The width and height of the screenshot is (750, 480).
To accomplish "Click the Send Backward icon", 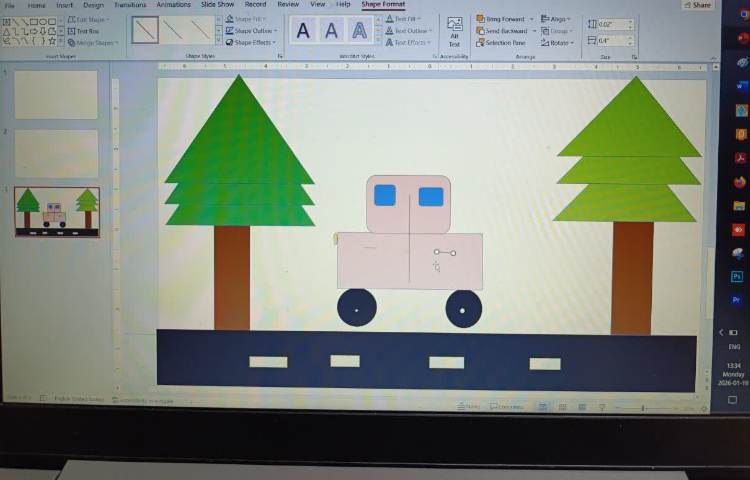I will pyautogui.click(x=481, y=31).
